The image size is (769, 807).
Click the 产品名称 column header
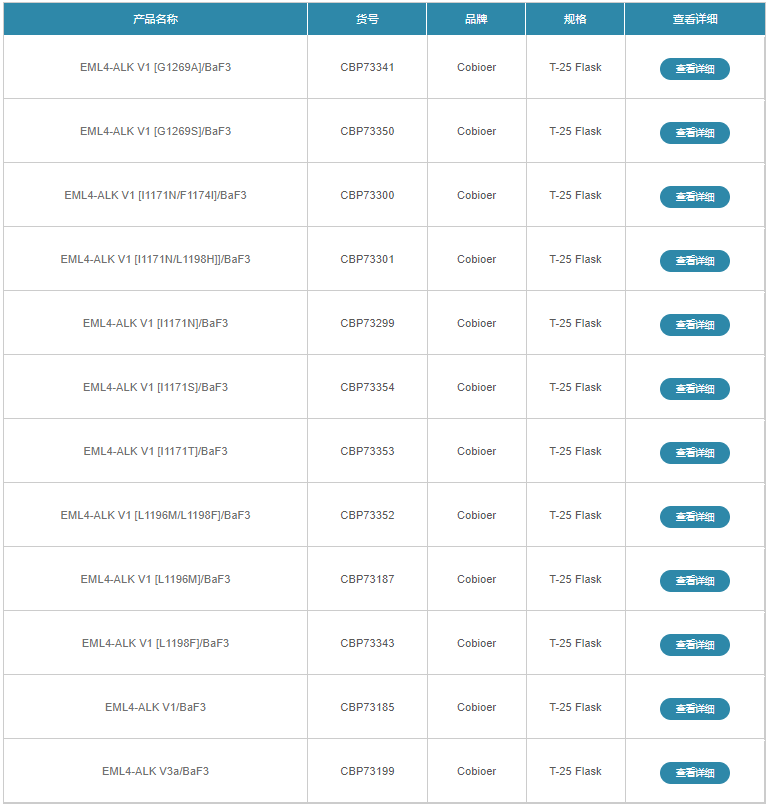pos(155,19)
